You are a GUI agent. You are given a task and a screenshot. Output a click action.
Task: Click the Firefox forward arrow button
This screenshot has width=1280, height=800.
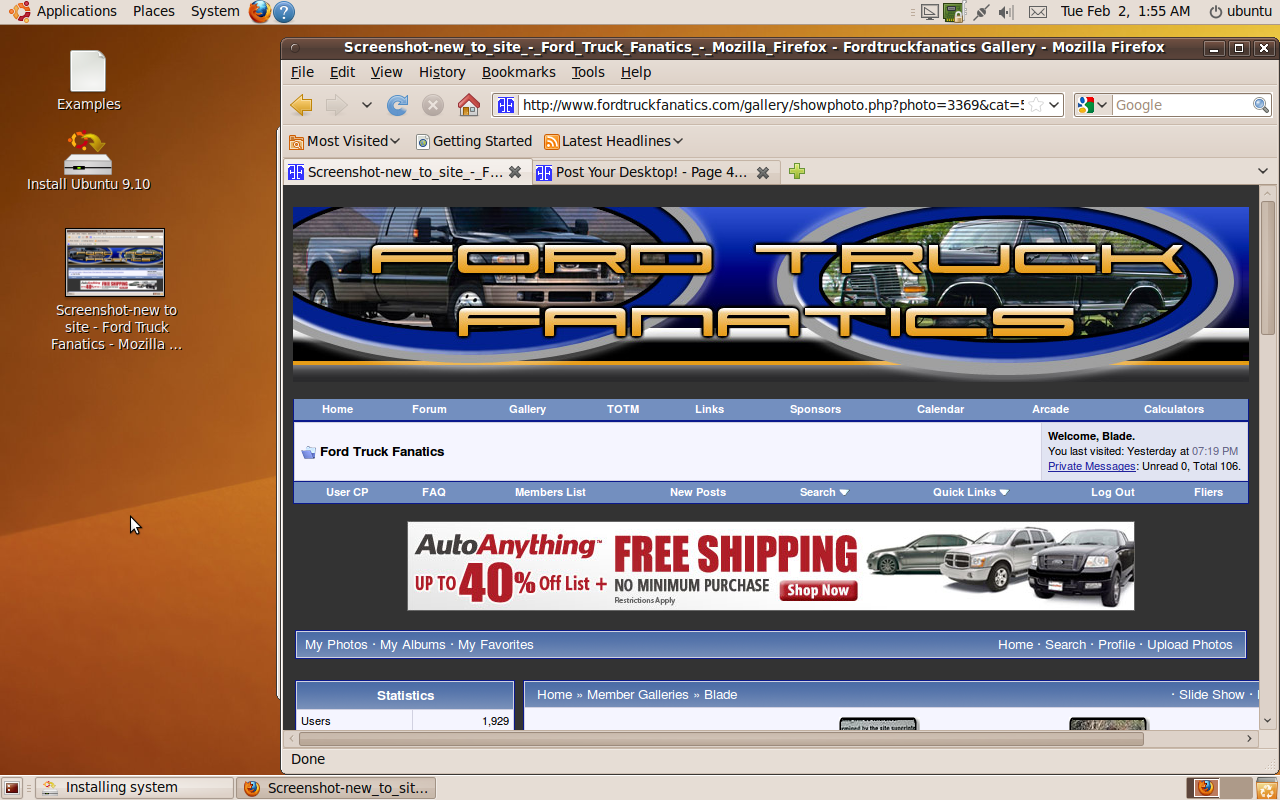coord(336,105)
